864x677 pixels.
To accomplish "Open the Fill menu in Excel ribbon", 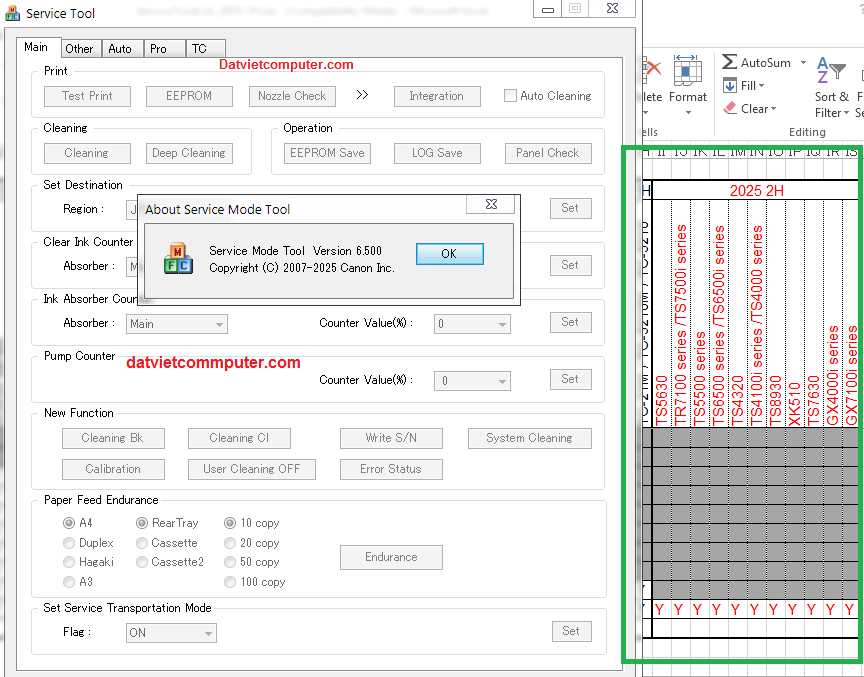I will 744,86.
